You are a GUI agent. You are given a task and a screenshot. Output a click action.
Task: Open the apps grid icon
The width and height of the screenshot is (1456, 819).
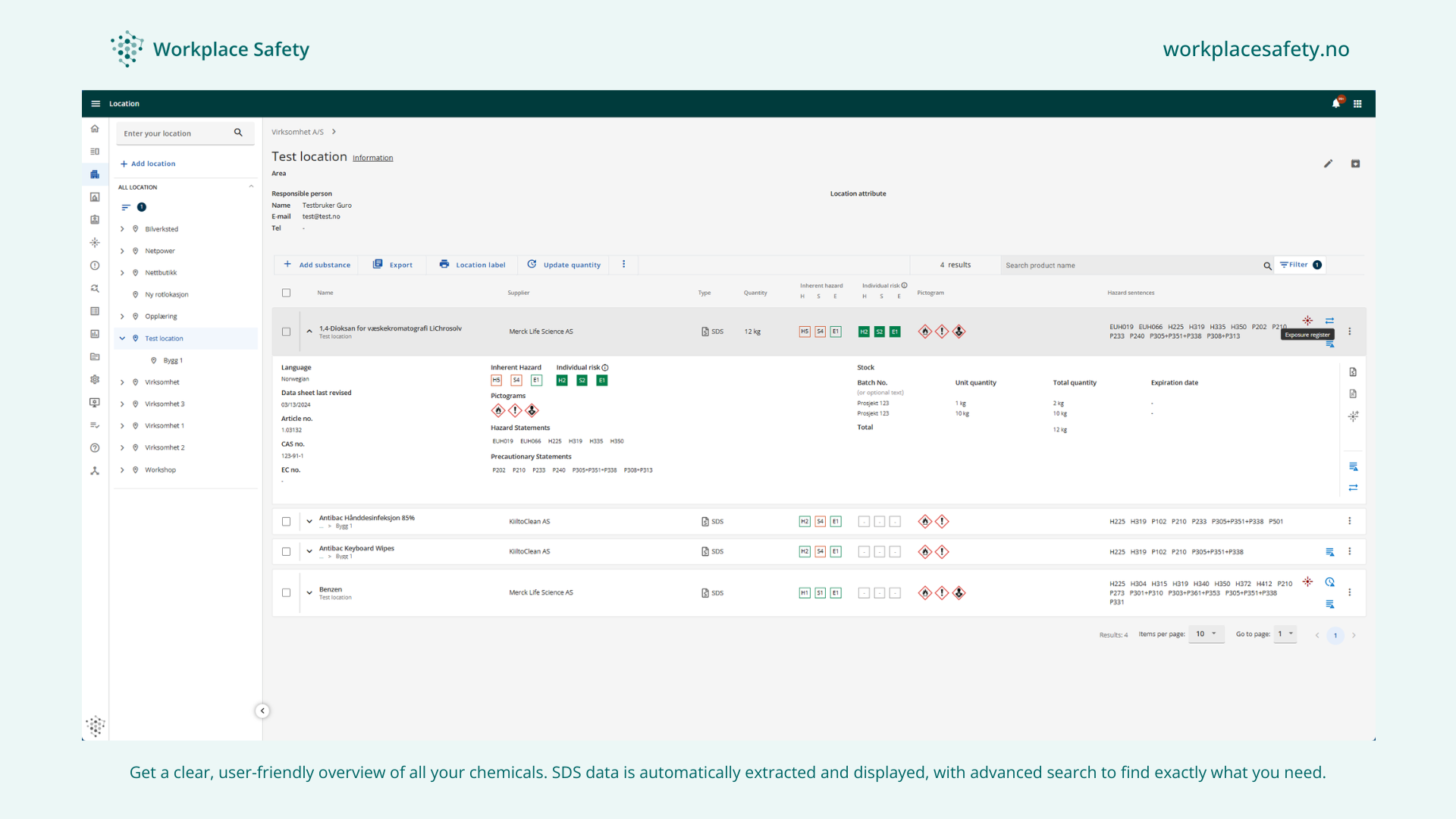tap(1357, 104)
